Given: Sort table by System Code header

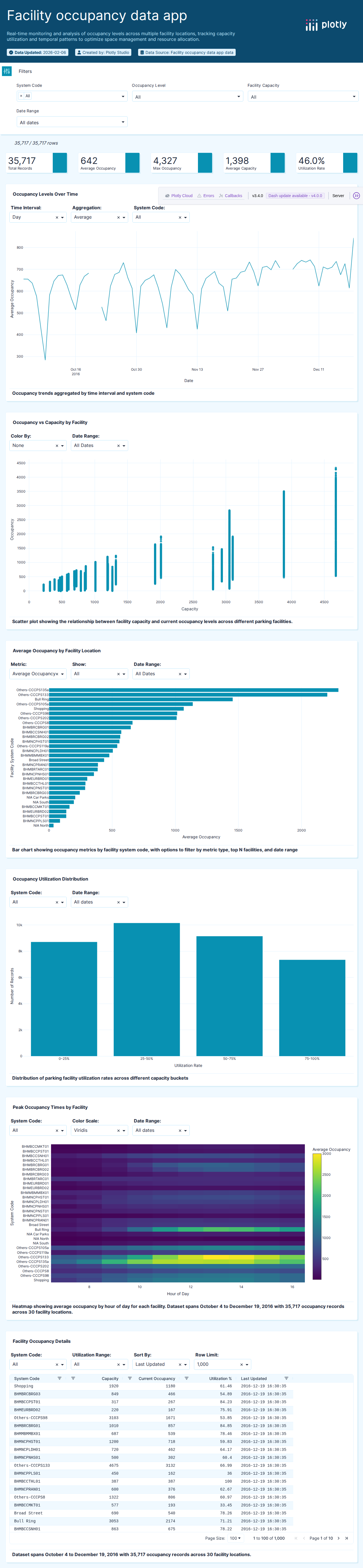Looking at the screenshot, I should (27, 1378).
